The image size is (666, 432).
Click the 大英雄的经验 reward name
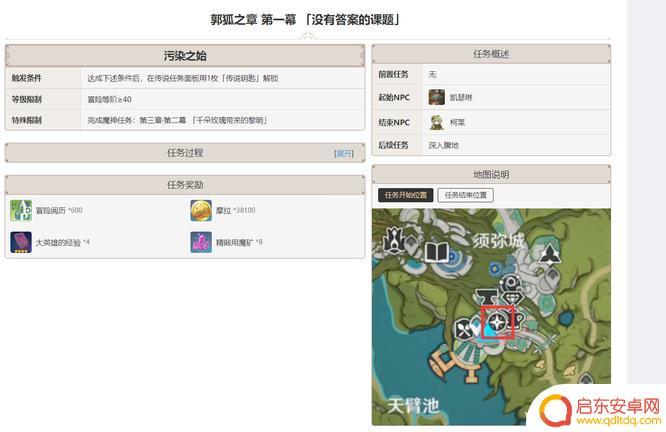coord(58,243)
